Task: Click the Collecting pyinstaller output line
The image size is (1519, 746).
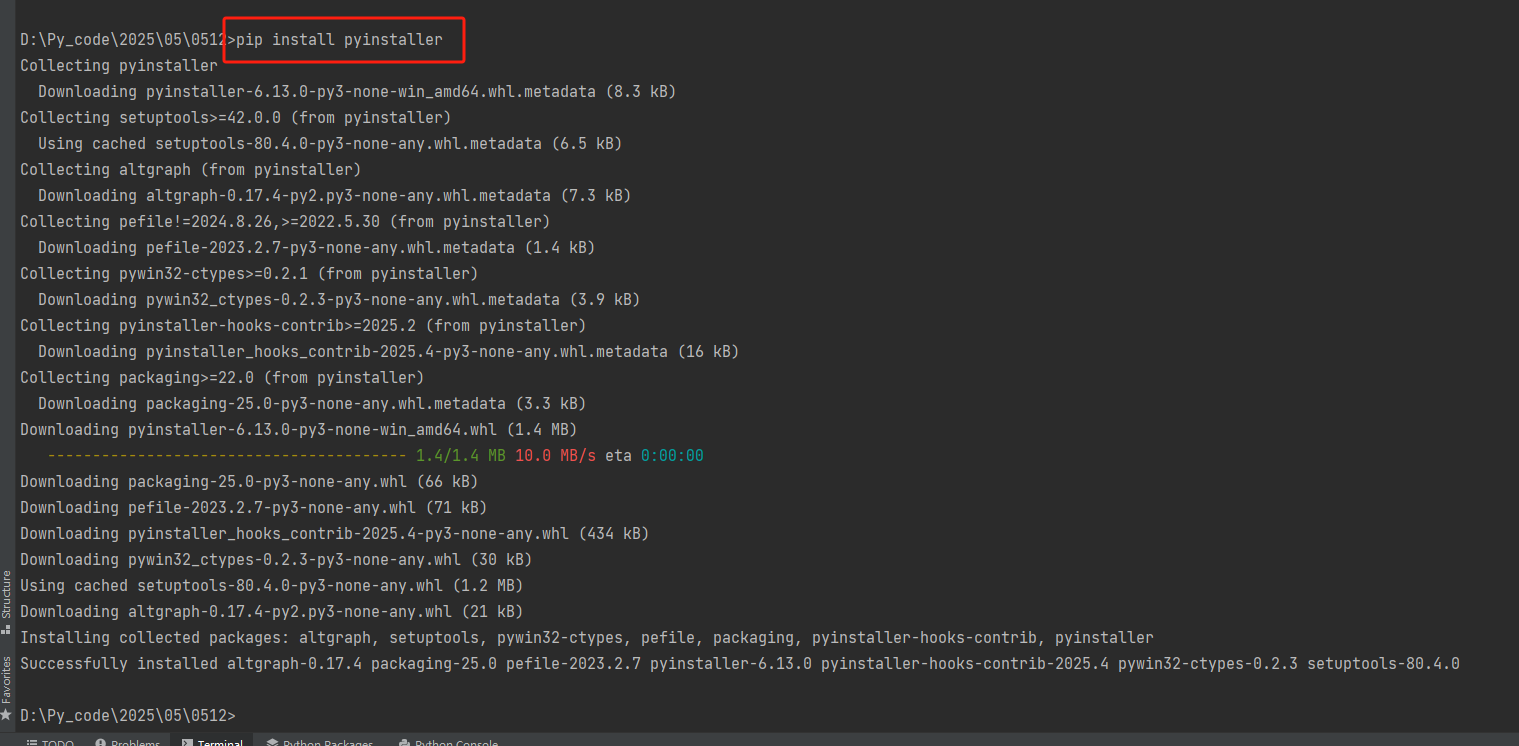Action: (118, 65)
